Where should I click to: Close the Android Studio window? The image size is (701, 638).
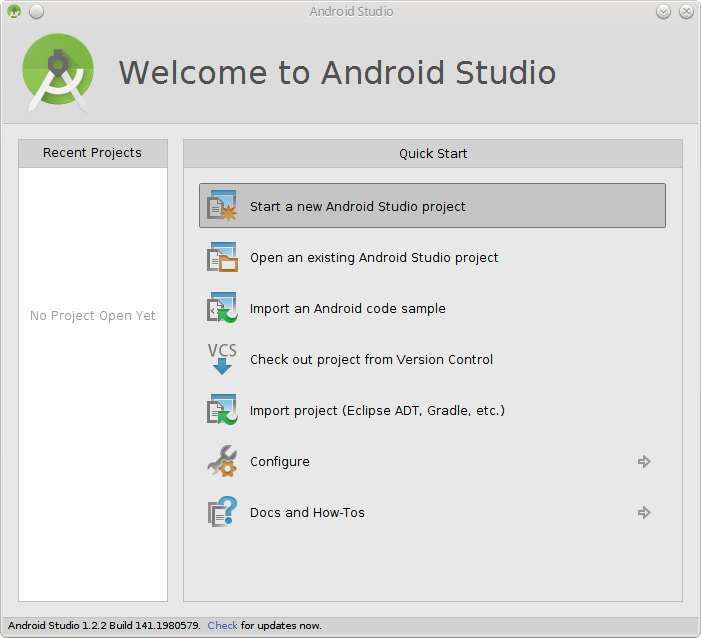pos(686,11)
